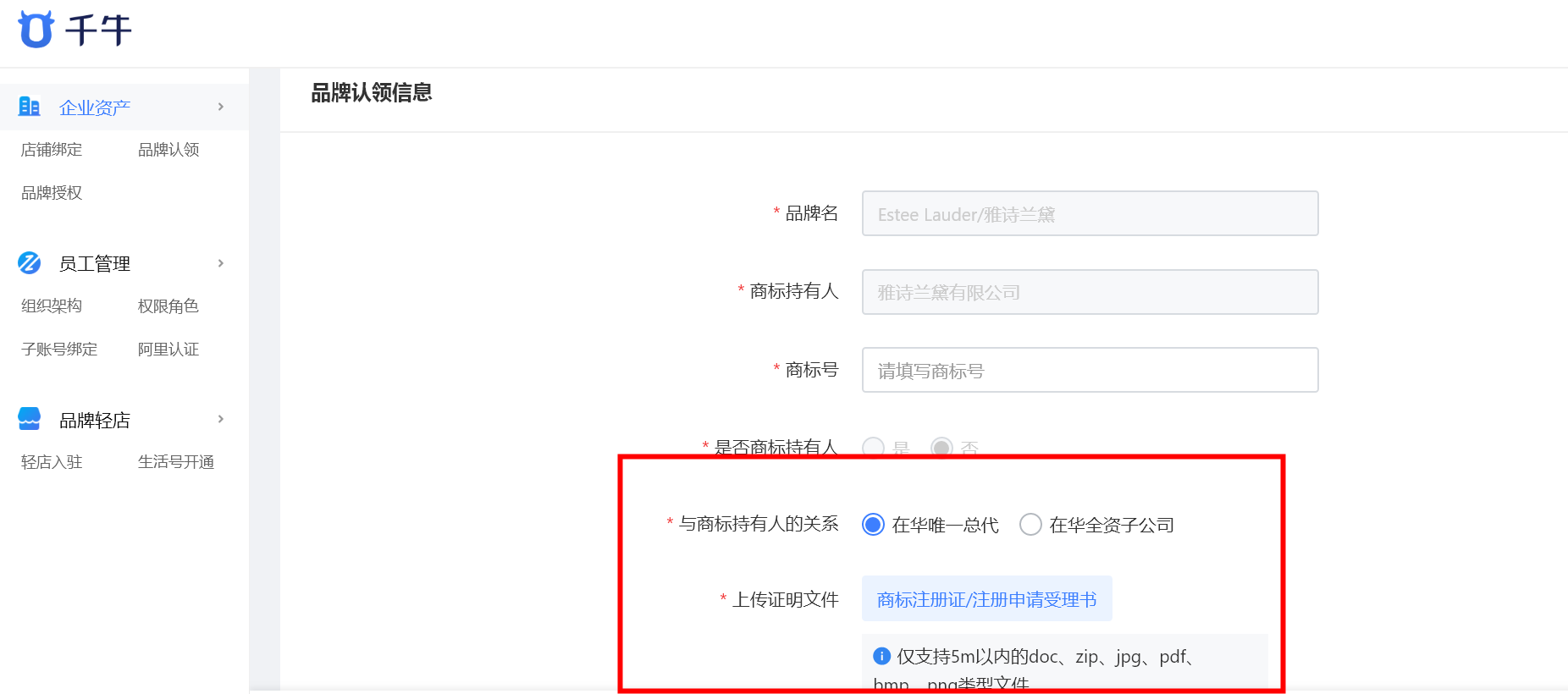Click the 员工管理 round blue icon
This screenshot has width=1568, height=694.
pos(30,263)
